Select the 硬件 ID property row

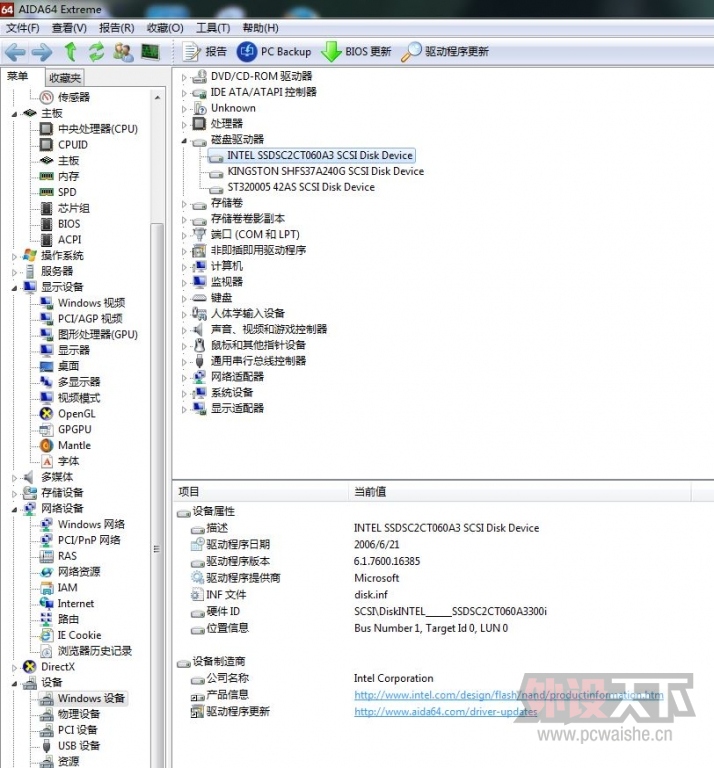(369, 611)
